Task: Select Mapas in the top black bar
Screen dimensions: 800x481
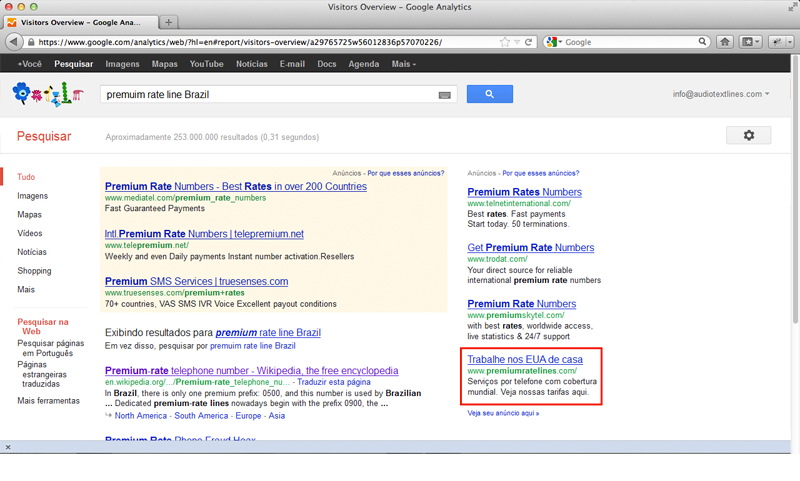Action: [164, 64]
